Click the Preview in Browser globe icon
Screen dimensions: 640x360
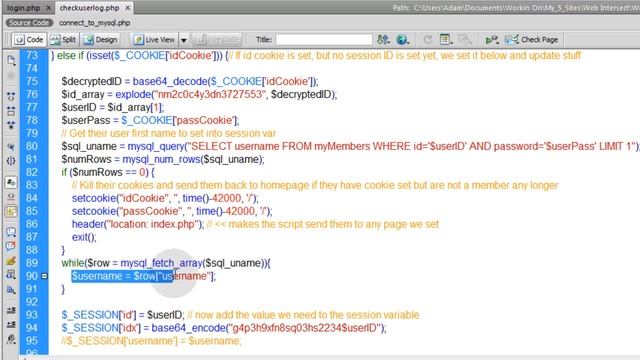pos(402,40)
